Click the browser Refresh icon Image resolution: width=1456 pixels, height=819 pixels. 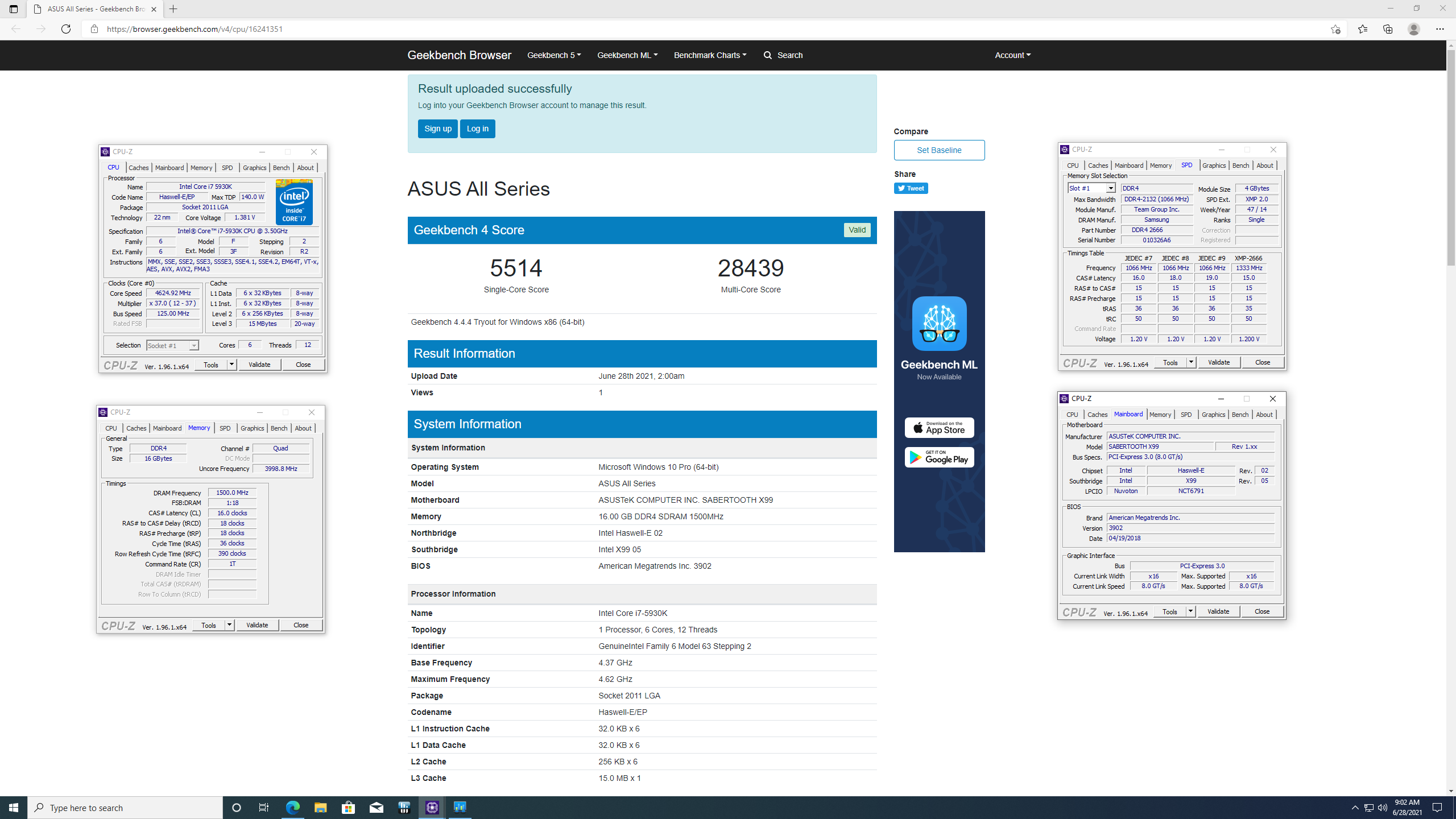[x=66, y=29]
